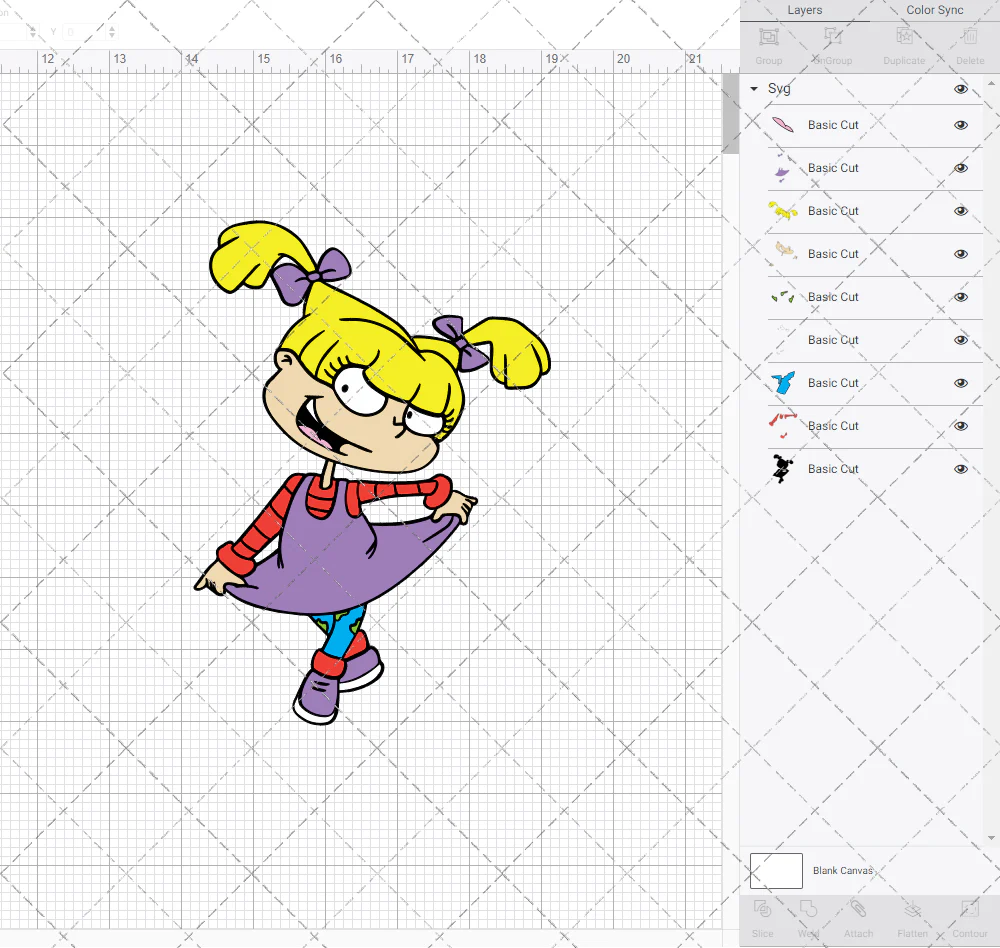This screenshot has width=1000, height=948.
Task: Open the Contour tool
Action: [x=969, y=910]
